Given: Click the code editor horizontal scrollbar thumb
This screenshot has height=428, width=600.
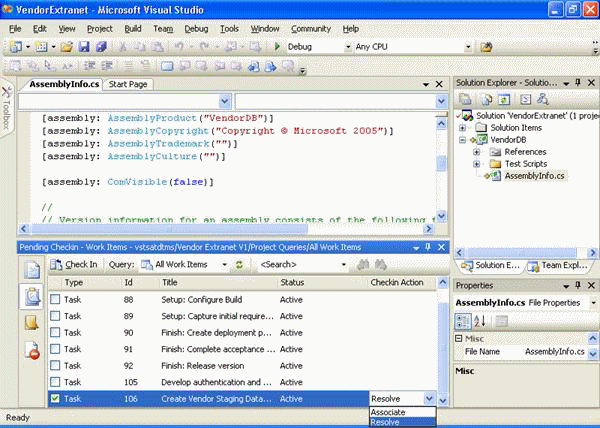Looking at the screenshot, I should click(169, 229).
